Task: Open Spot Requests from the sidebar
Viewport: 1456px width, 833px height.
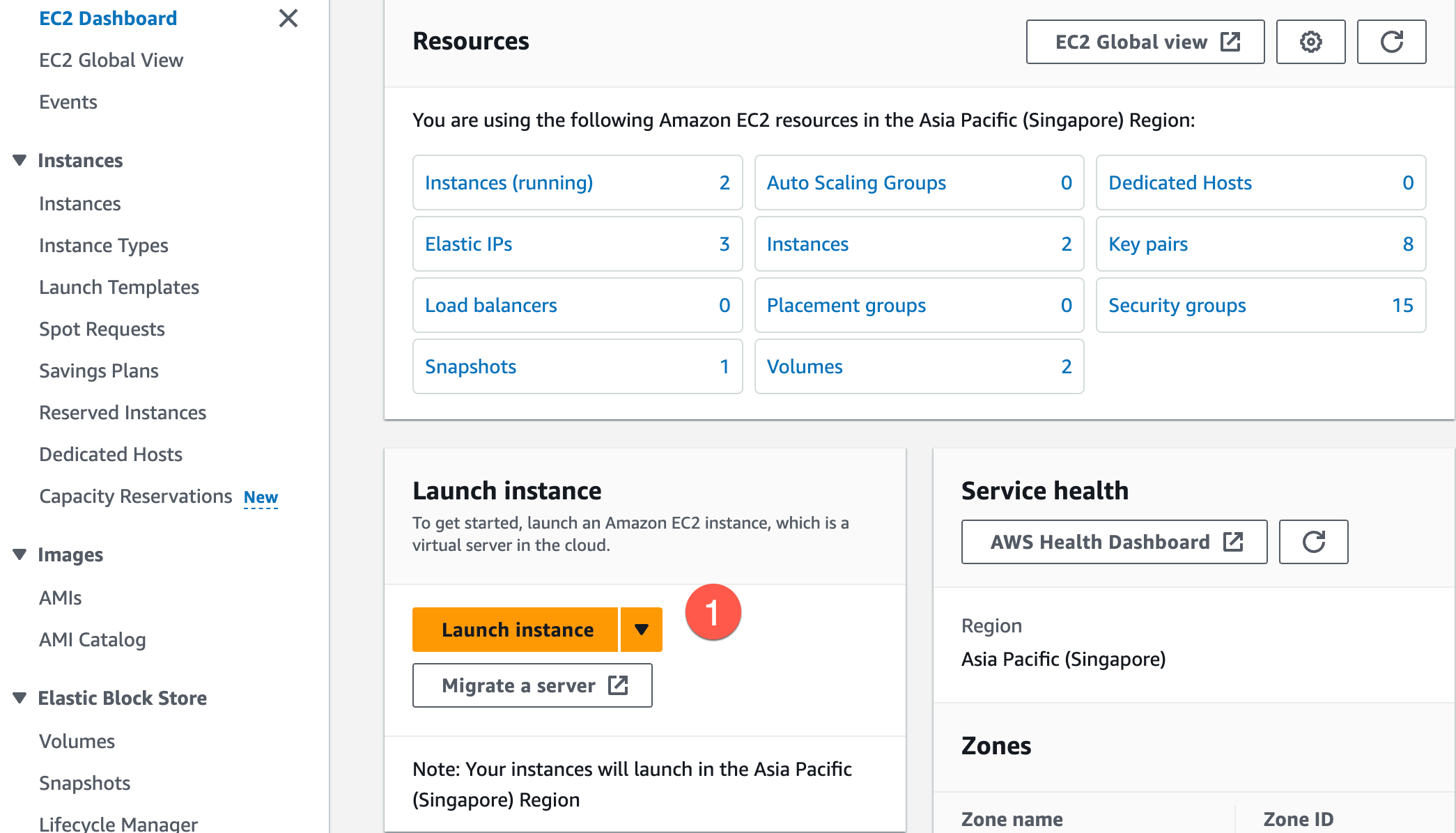Action: (102, 329)
